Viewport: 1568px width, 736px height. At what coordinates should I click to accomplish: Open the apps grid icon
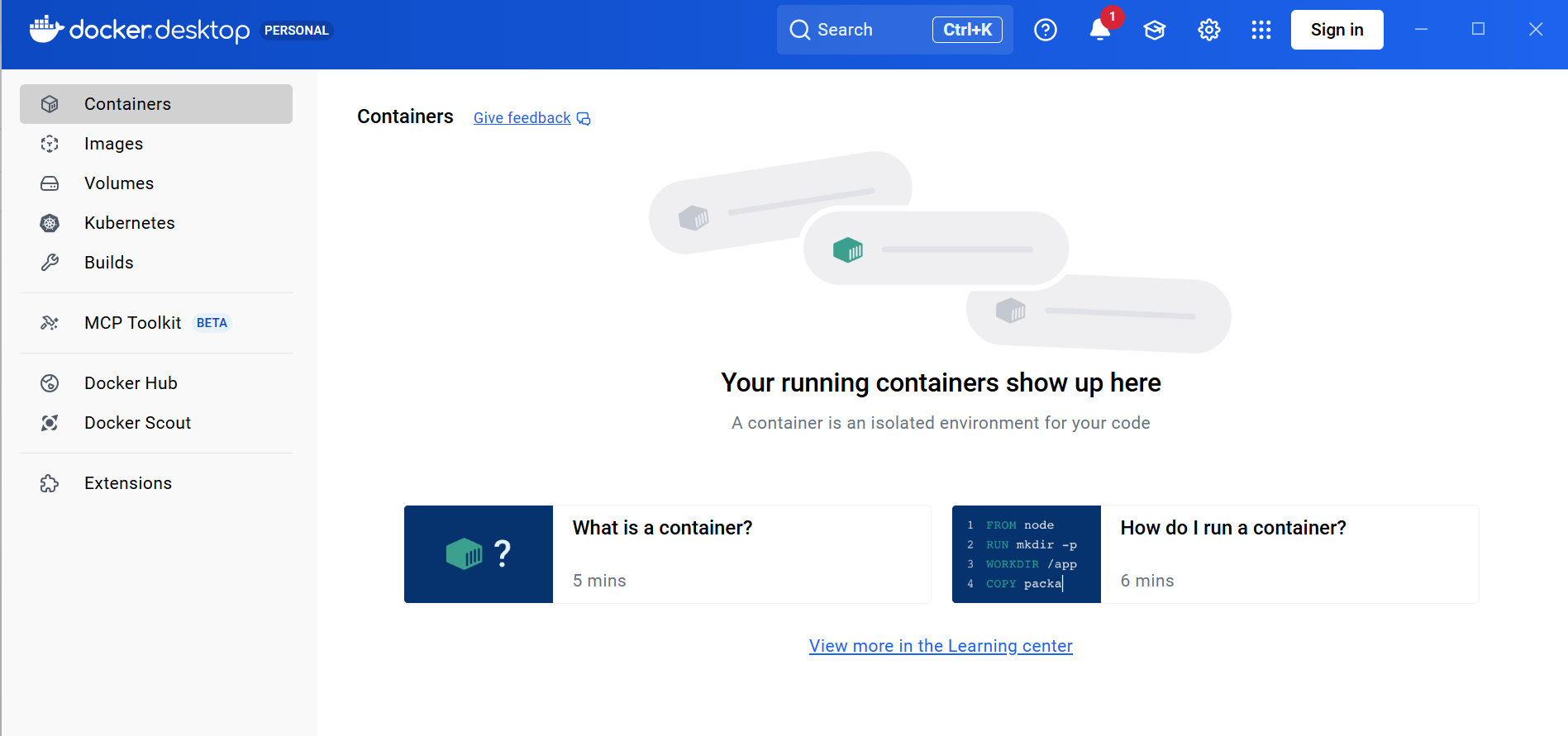click(x=1261, y=30)
